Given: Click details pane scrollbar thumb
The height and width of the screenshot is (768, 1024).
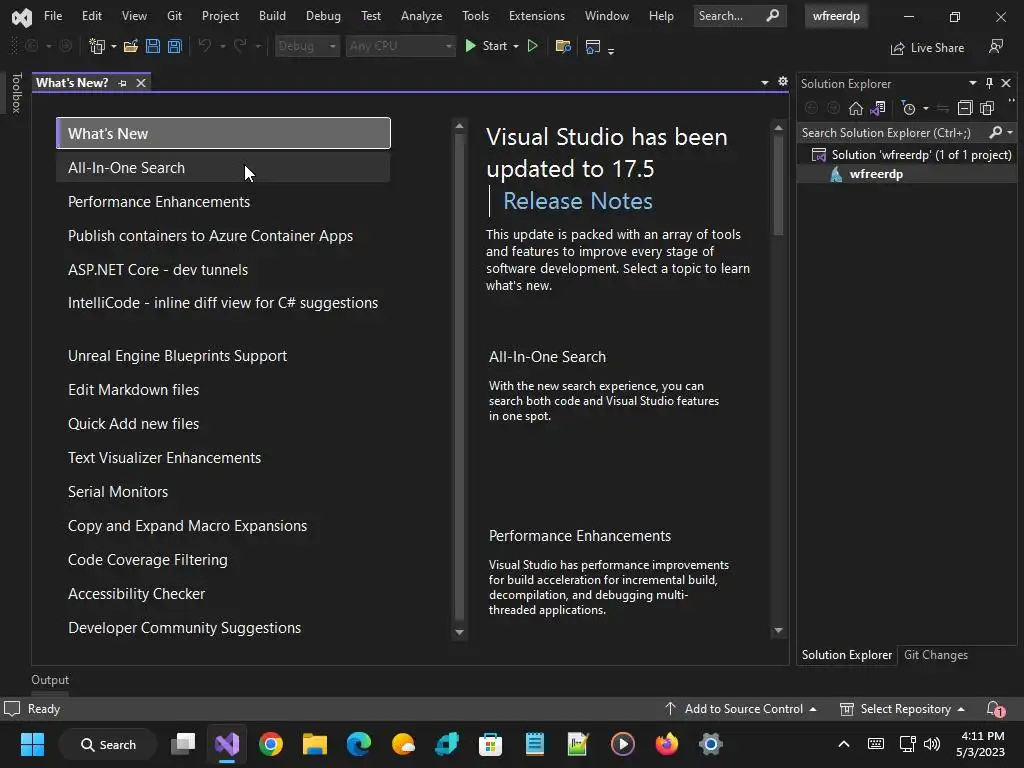Looking at the screenshot, I should coord(778,185).
